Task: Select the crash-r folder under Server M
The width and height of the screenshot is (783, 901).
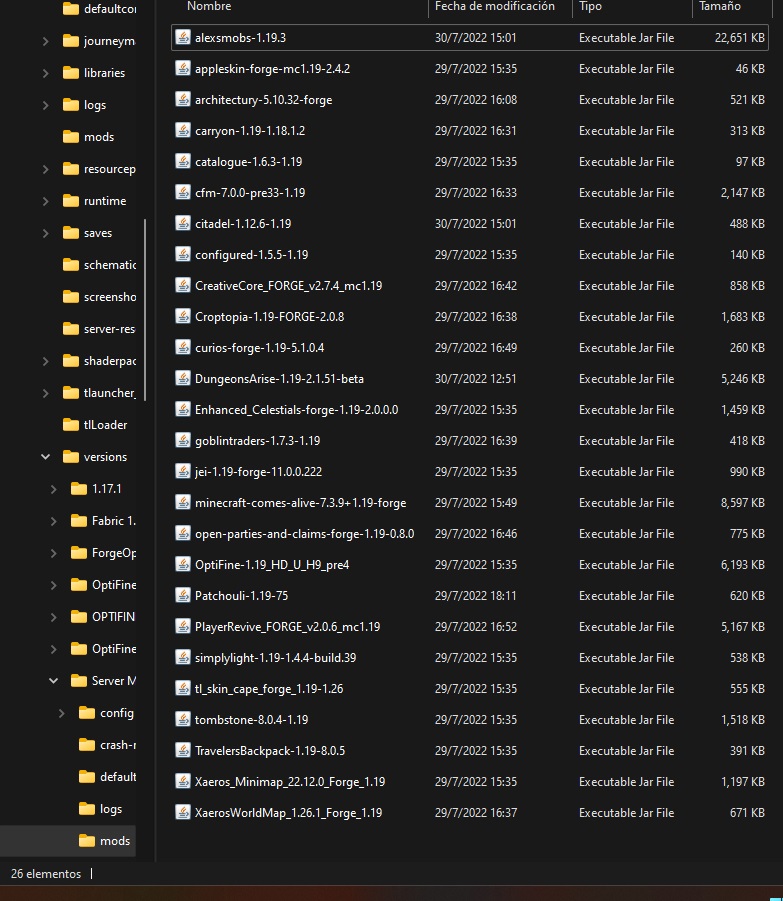Action: 107,745
